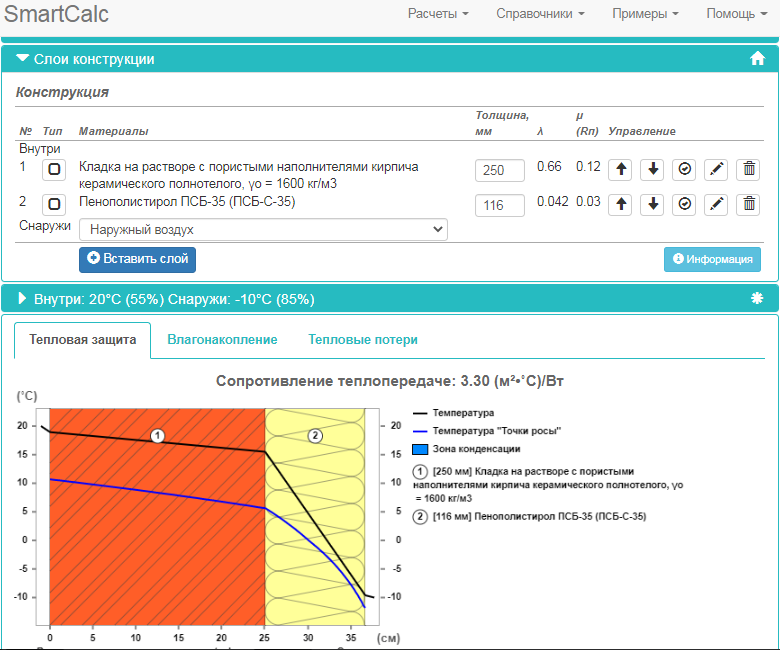Click the λ value 0.042
Image resolution: width=780 pixels, height=650 pixels.
(553, 201)
